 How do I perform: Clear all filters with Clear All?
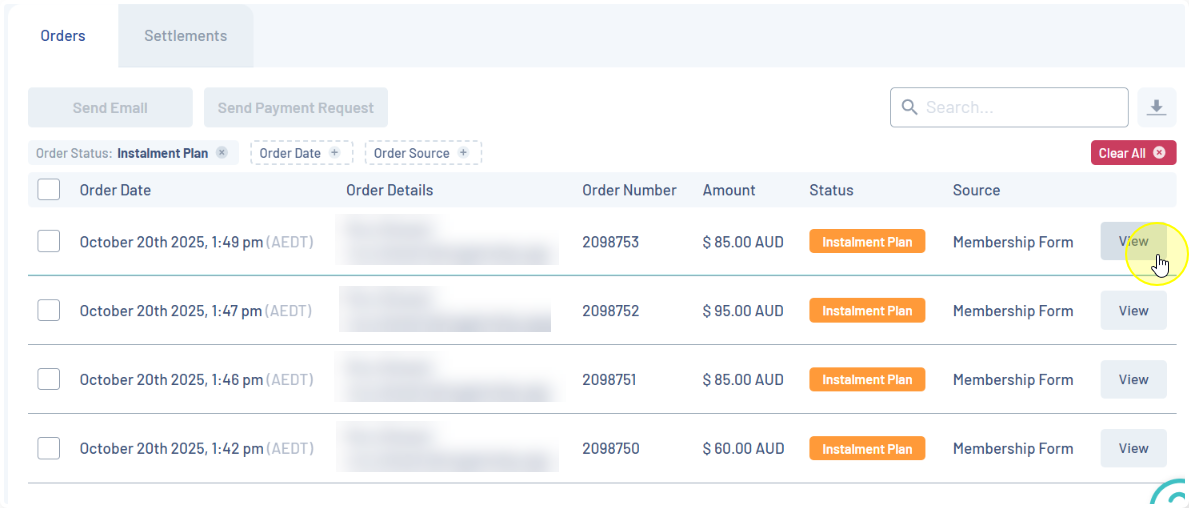point(1133,152)
